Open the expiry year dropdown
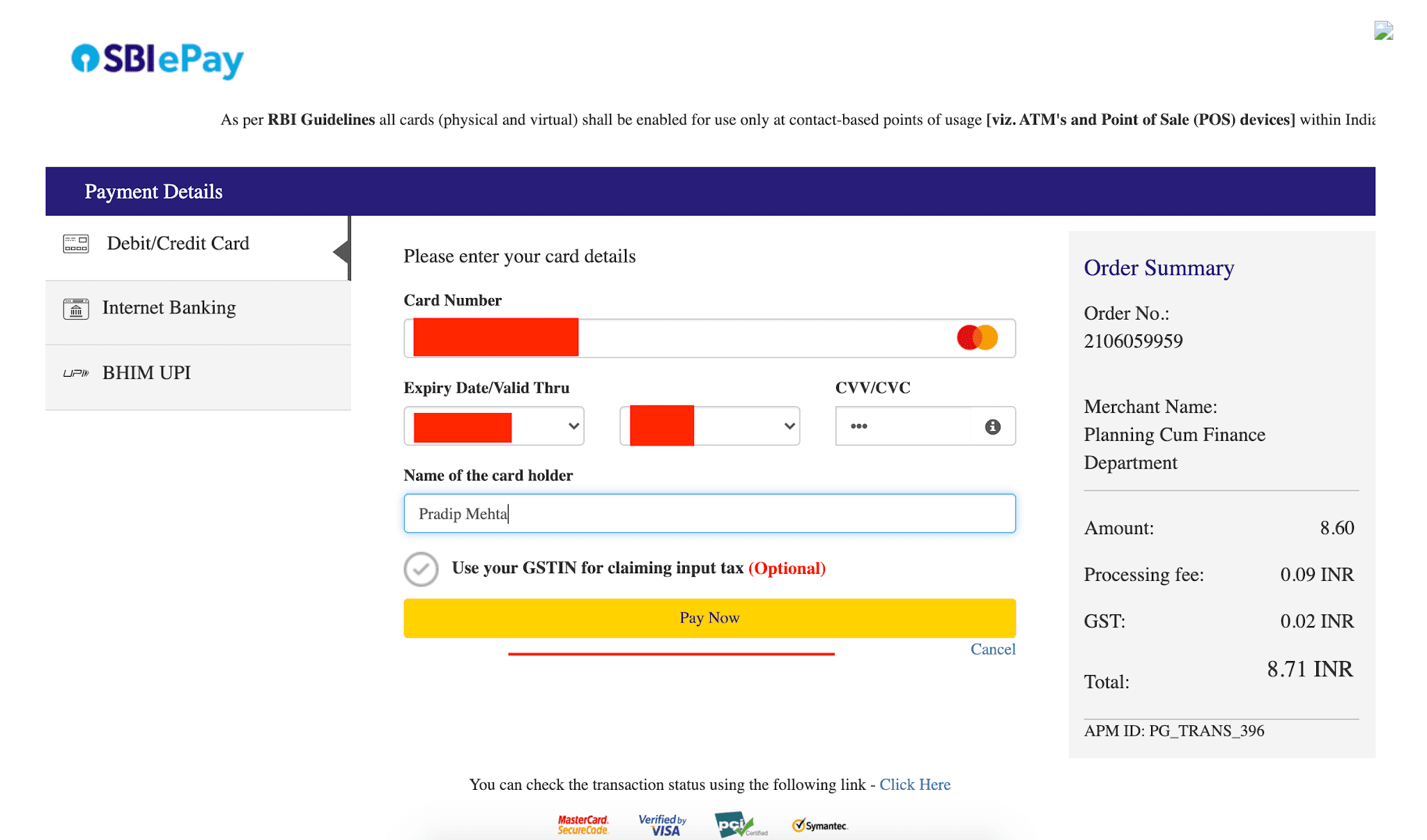 710,426
